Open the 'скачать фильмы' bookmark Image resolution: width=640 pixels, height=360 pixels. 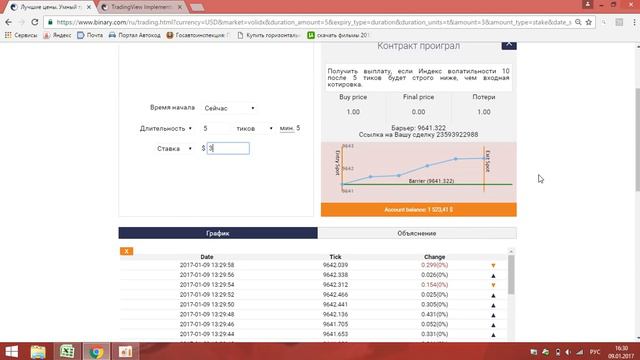tap(338, 36)
